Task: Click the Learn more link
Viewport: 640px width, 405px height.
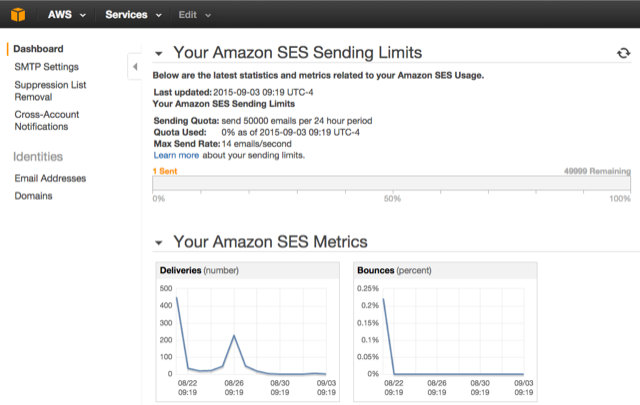Action: 176,155
